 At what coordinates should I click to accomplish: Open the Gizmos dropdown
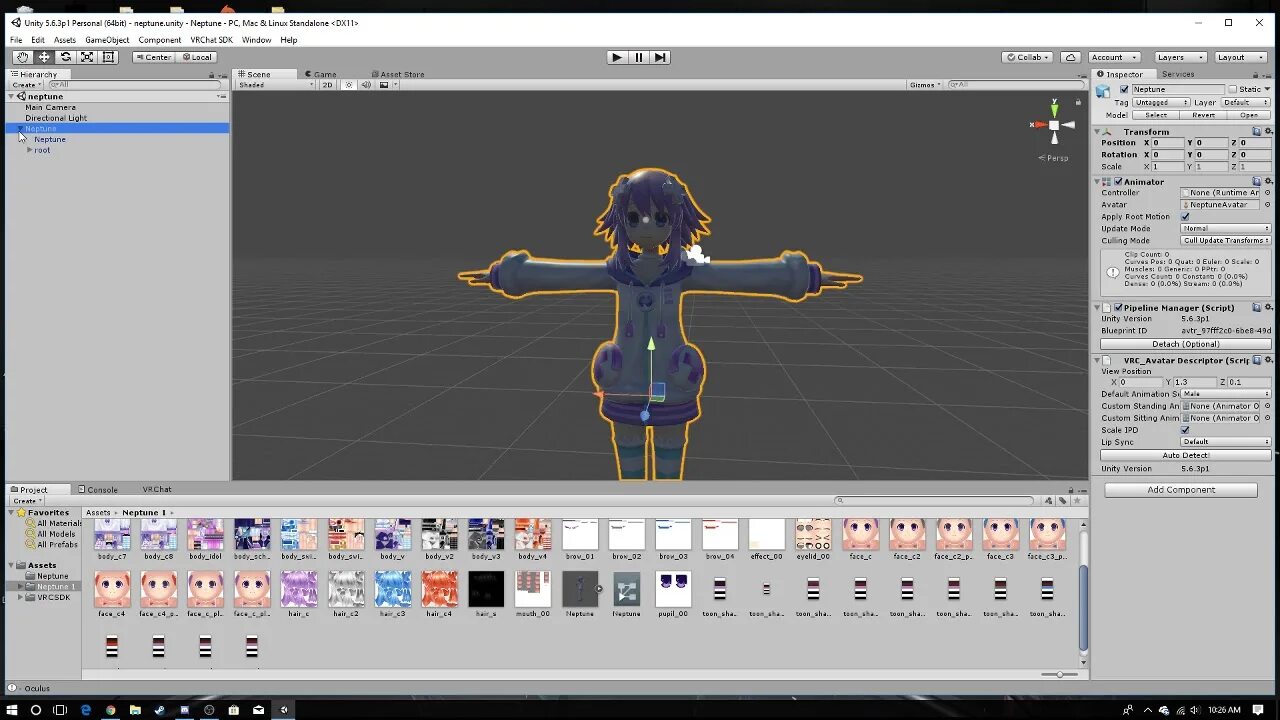924,85
